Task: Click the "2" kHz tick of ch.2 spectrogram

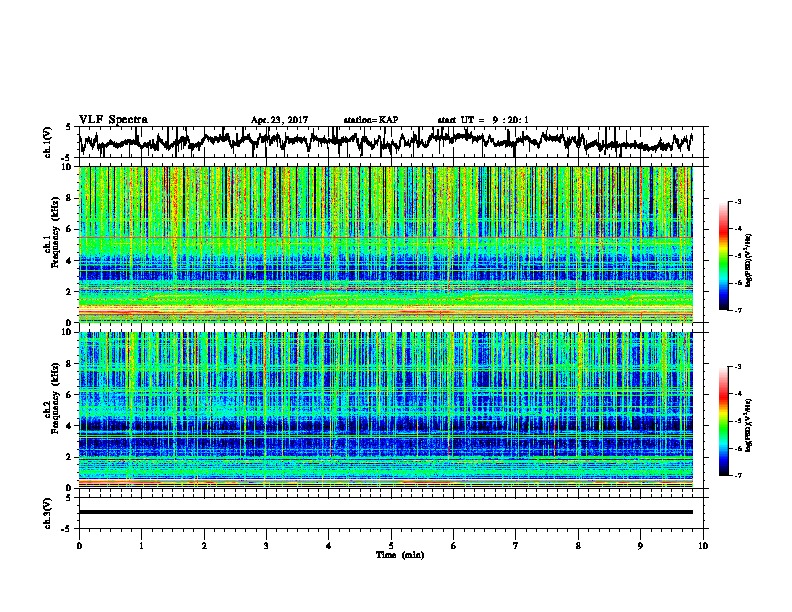Action: [x=69, y=457]
